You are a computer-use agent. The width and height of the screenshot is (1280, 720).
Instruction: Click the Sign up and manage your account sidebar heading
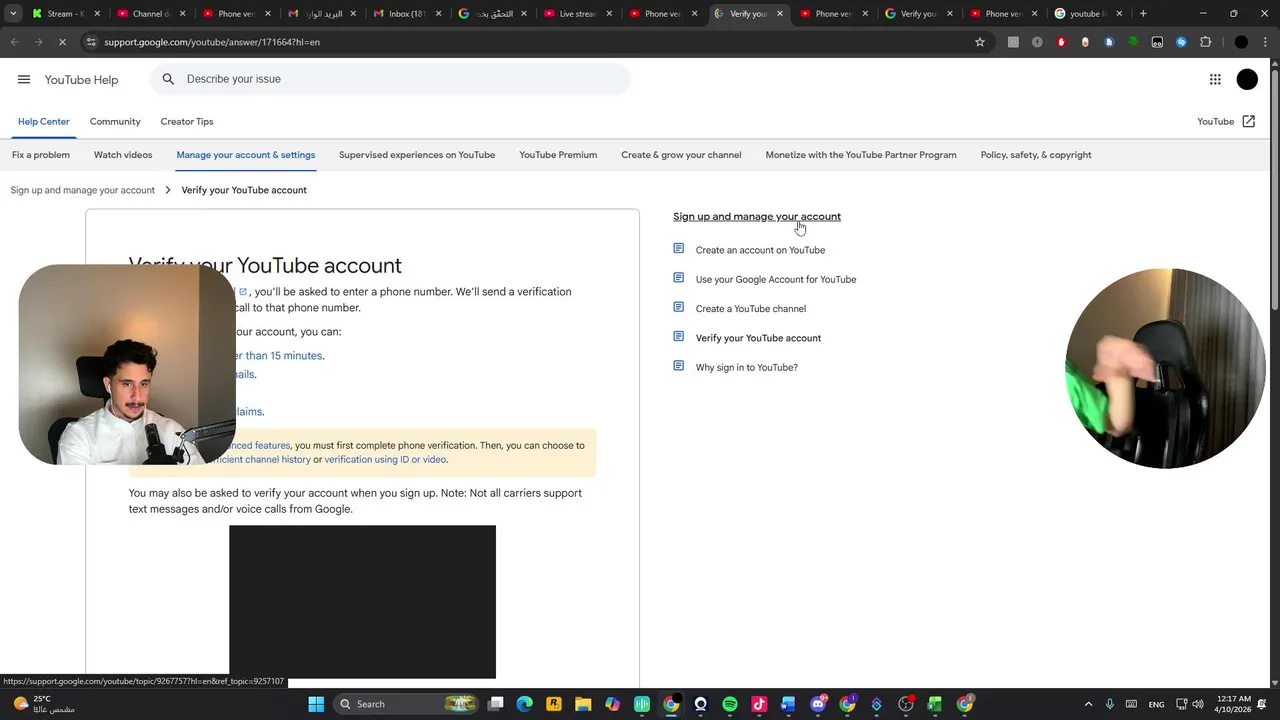[757, 216]
